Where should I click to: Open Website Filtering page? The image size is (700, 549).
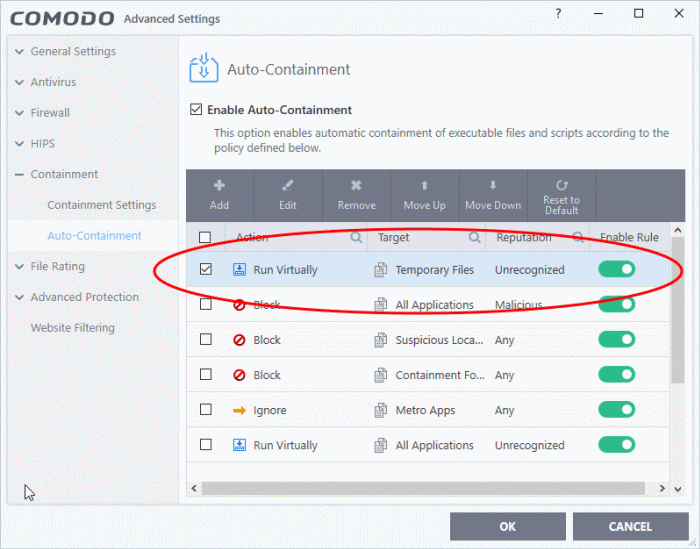pos(73,328)
